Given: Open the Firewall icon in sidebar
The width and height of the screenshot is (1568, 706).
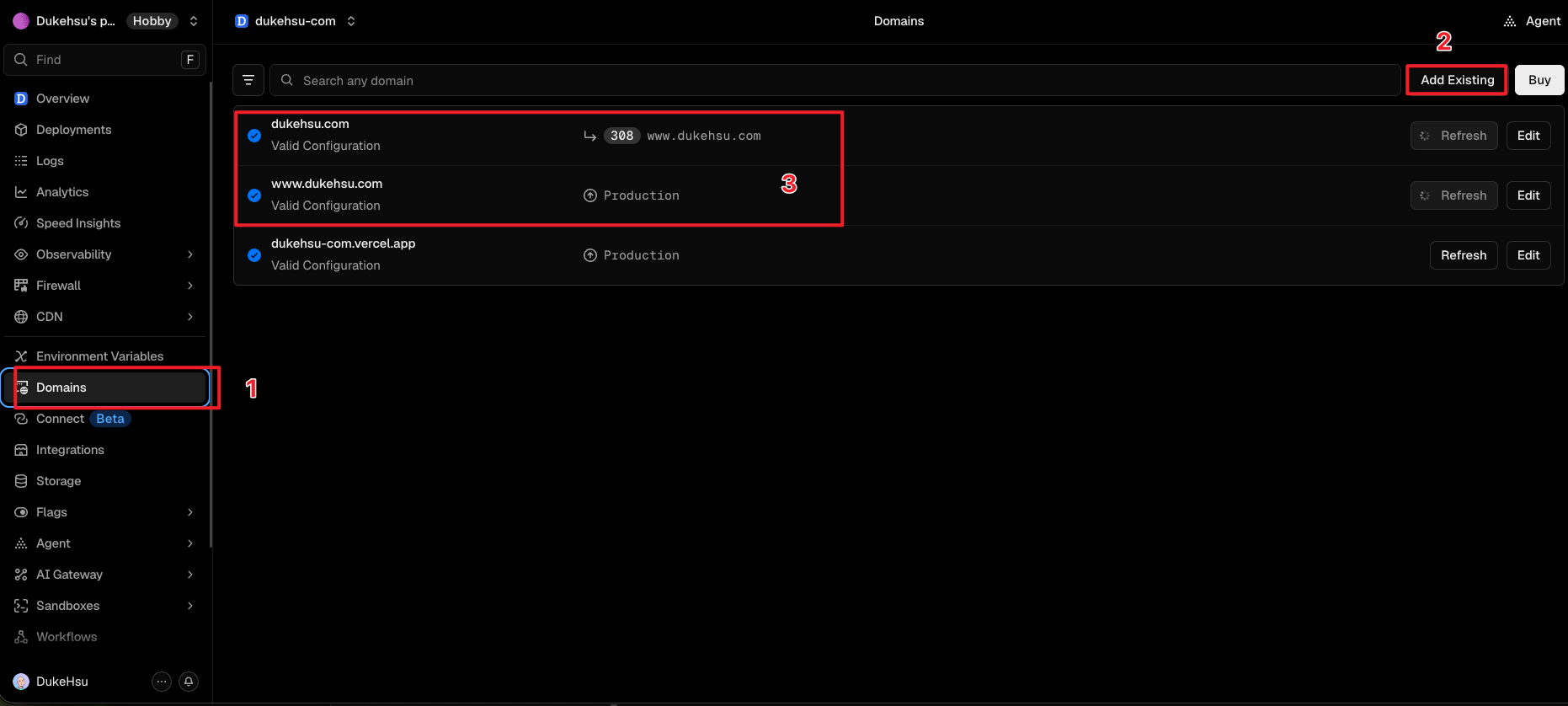Looking at the screenshot, I should (21, 286).
